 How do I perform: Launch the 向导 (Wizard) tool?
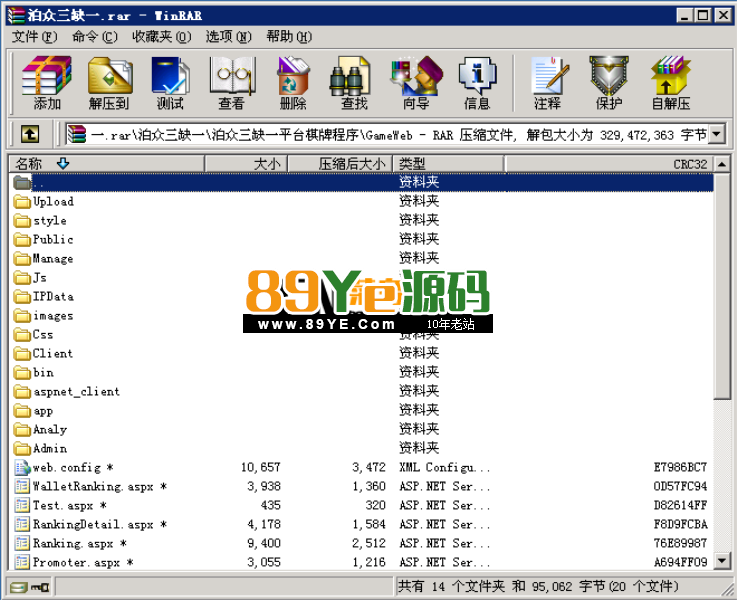click(416, 83)
